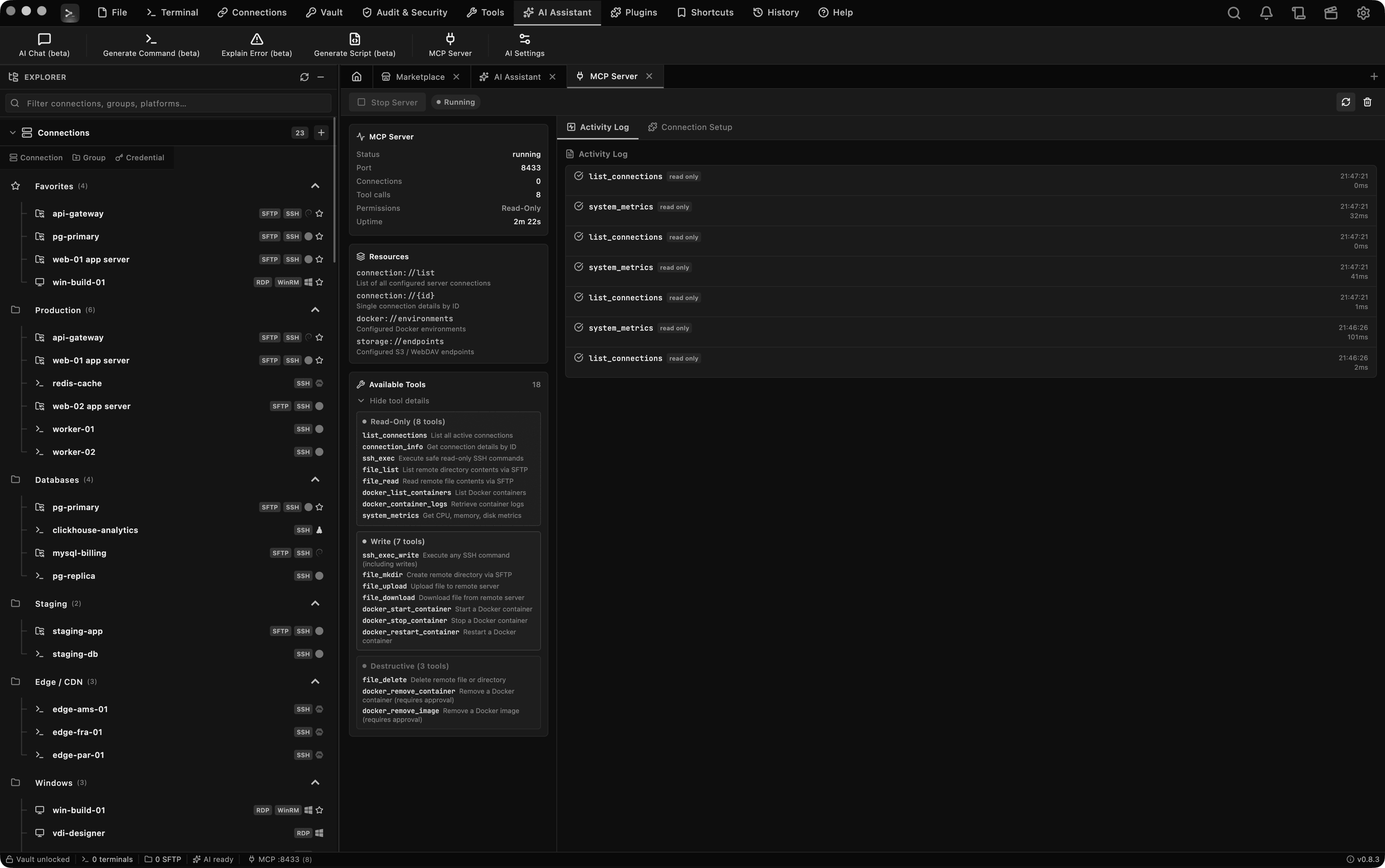
Task: Toggle star on win-build-01 in Windows group
Action: pos(319,810)
